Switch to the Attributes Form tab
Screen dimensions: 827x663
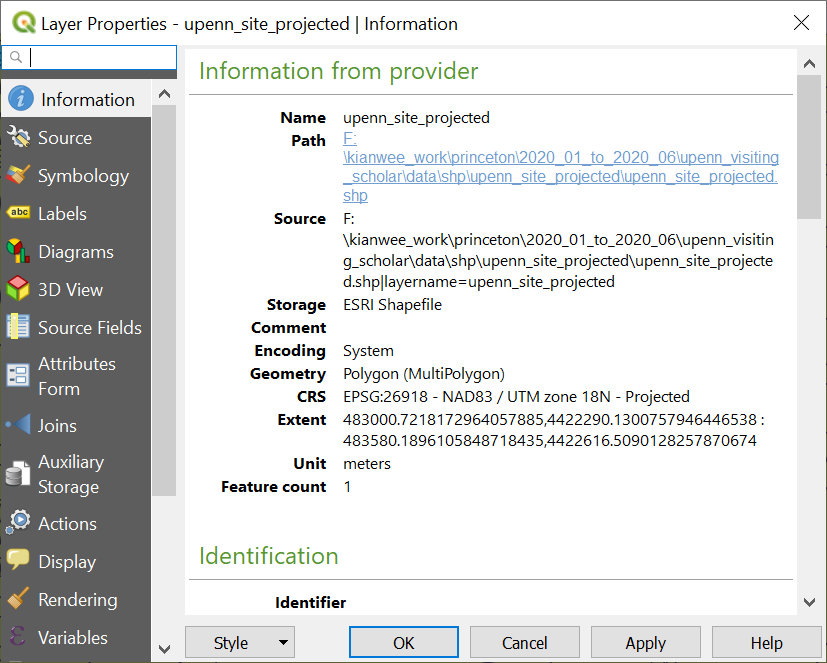76,376
